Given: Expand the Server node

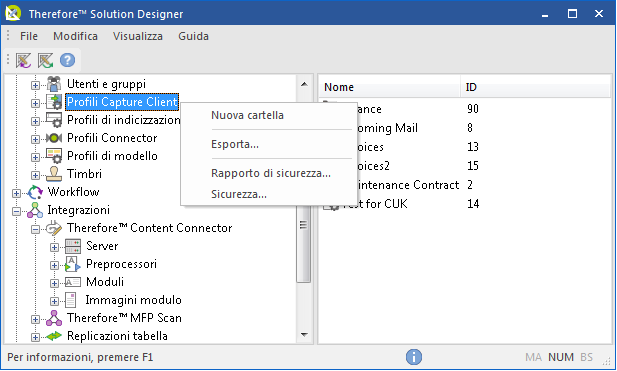Looking at the screenshot, I should (54, 247).
